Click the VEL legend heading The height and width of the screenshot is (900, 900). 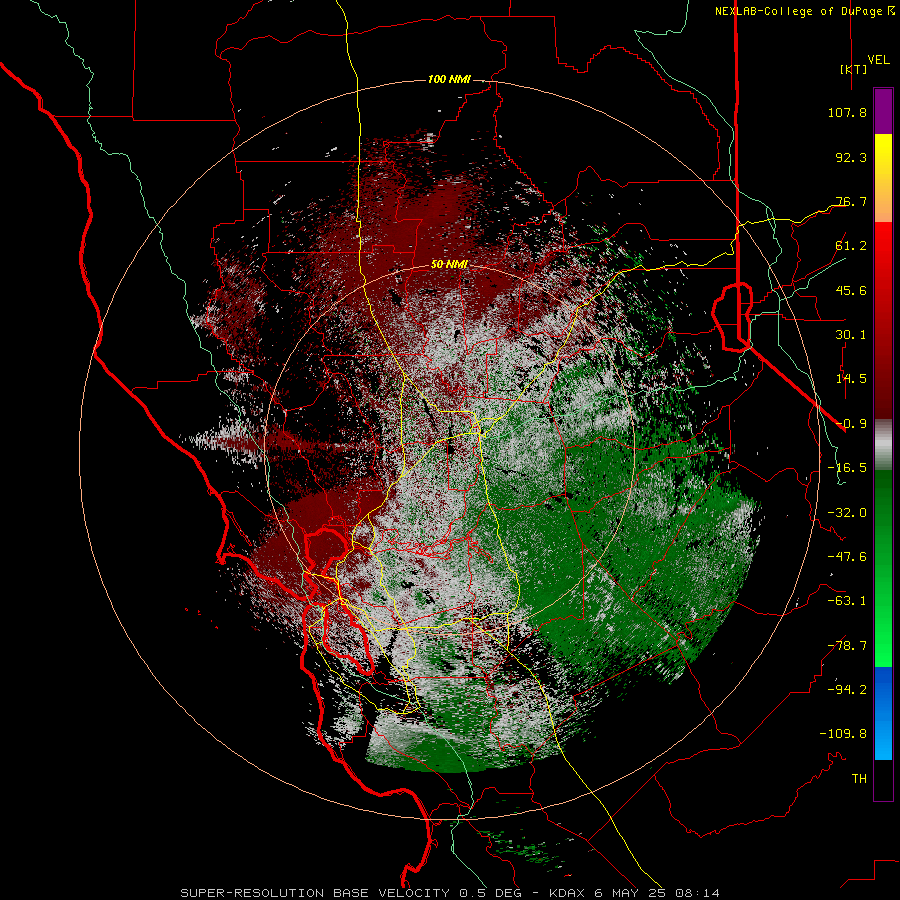coord(879,60)
